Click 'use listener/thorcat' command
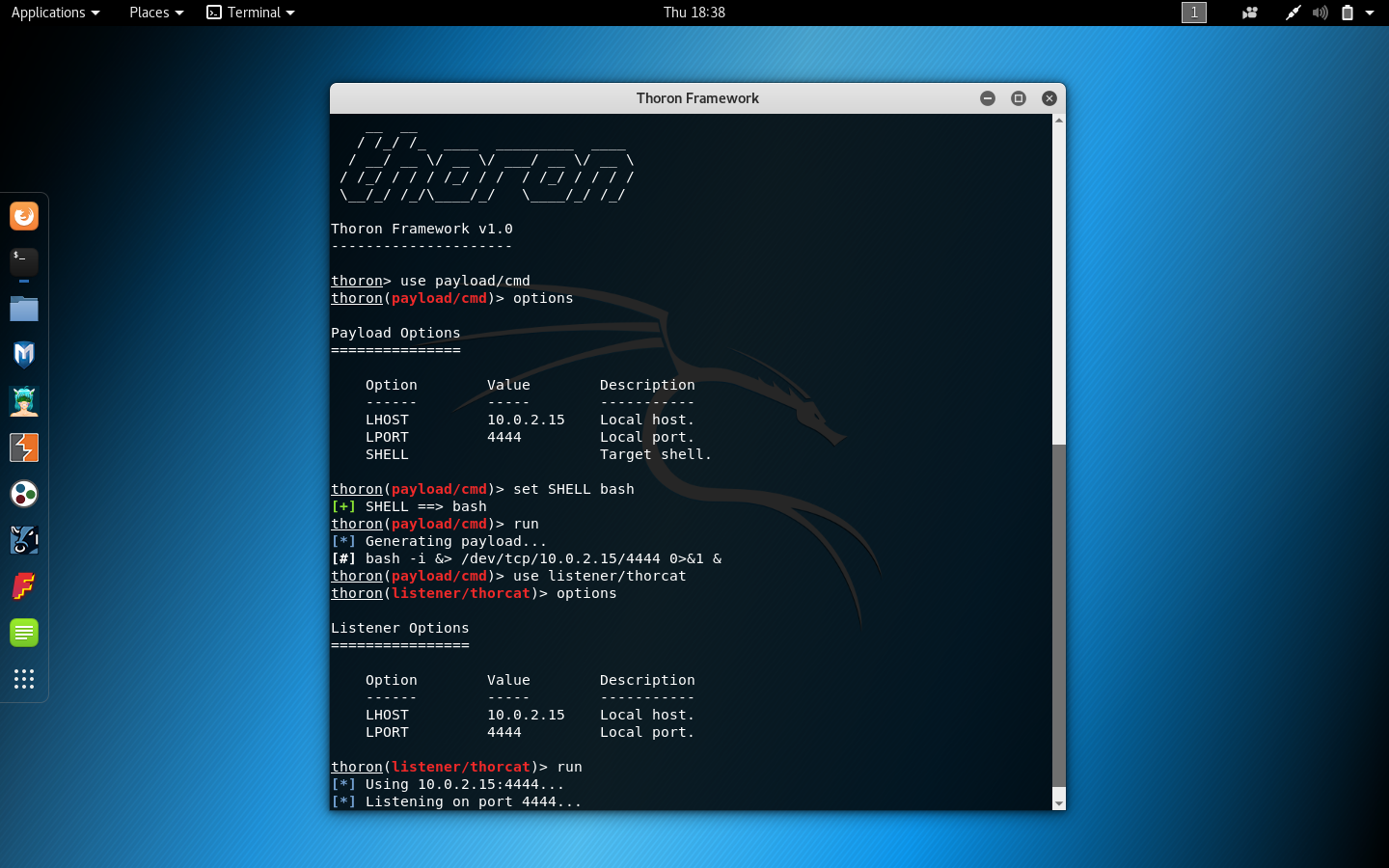1389x868 pixels. click(x=600, y=576)
